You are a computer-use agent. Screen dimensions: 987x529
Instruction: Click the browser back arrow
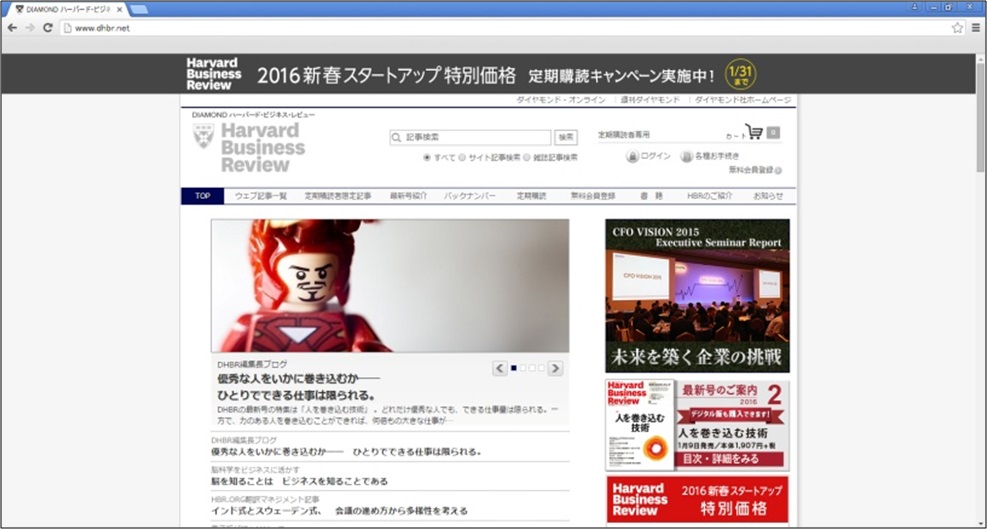coord(12,28)
